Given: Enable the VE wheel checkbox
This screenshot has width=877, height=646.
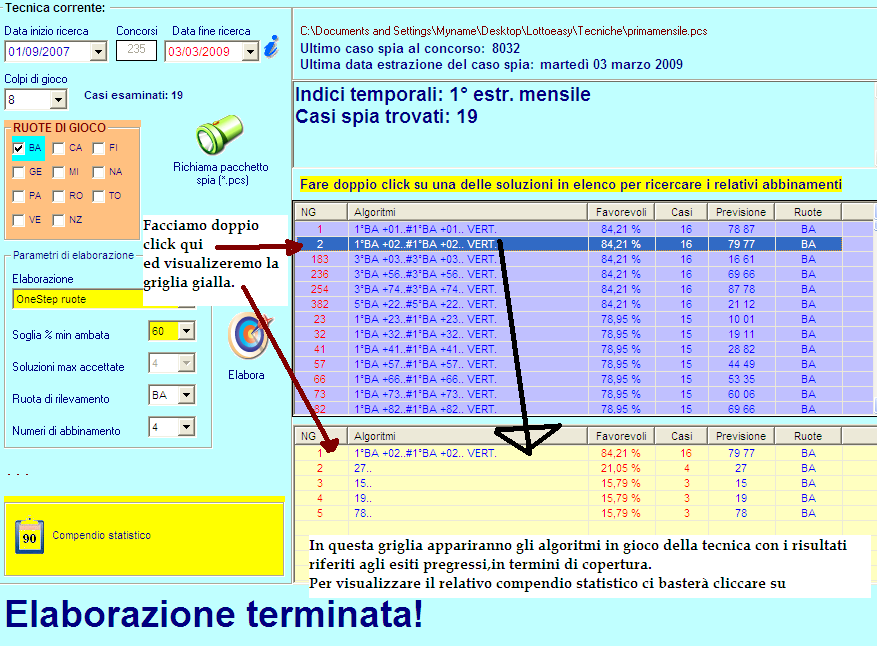Looking at the screenshot, I should pyautogui.click(x=18, y=220).
